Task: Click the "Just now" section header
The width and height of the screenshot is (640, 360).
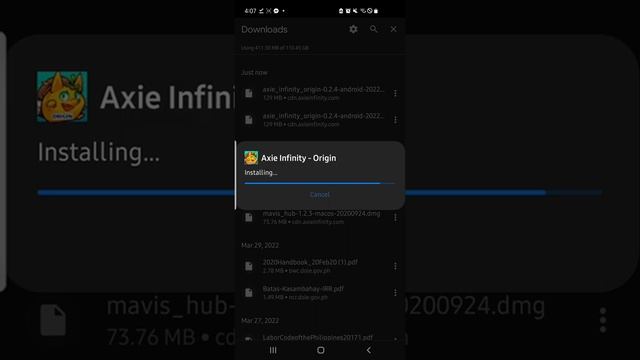Action: (254, 72)
